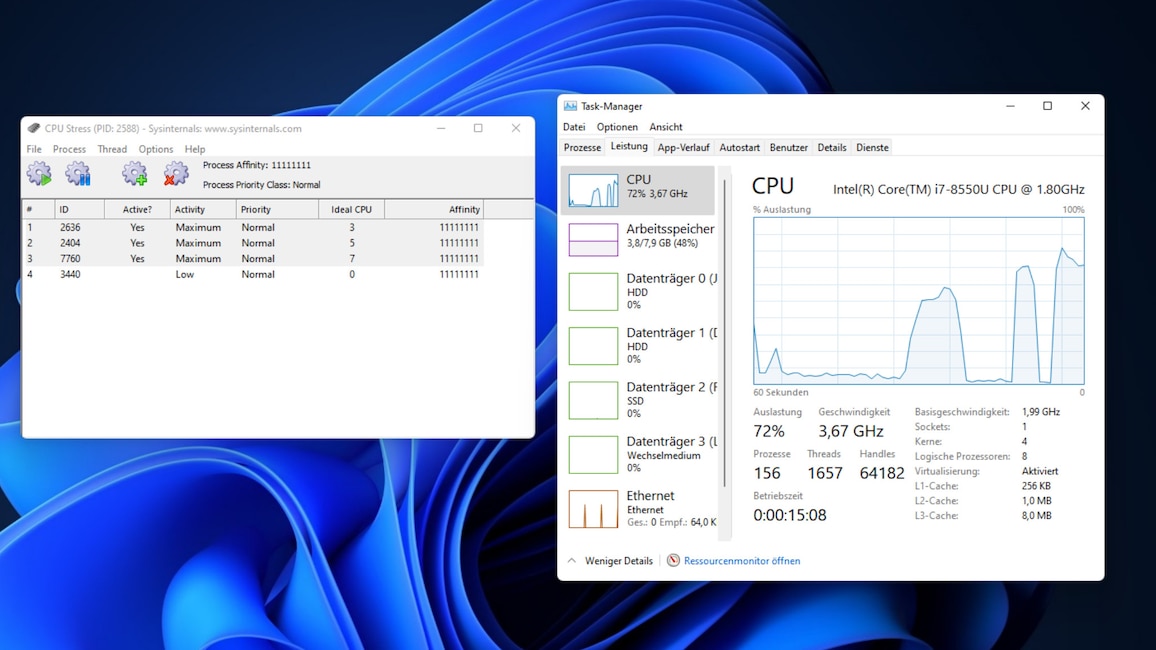Click the pause threads gear icon

(x=78, y=172)
